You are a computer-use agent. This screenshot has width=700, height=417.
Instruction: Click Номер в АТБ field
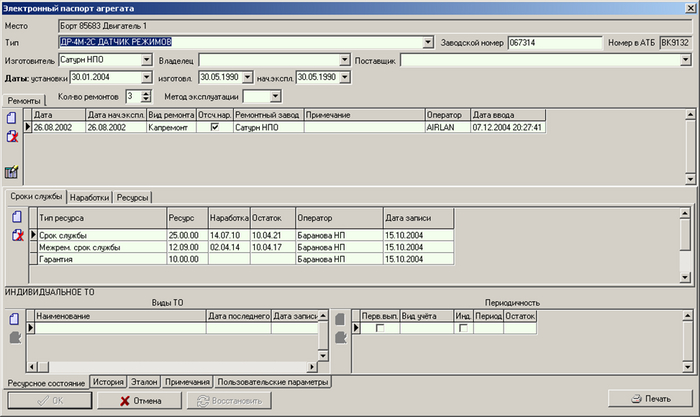[x=675, y=42]
